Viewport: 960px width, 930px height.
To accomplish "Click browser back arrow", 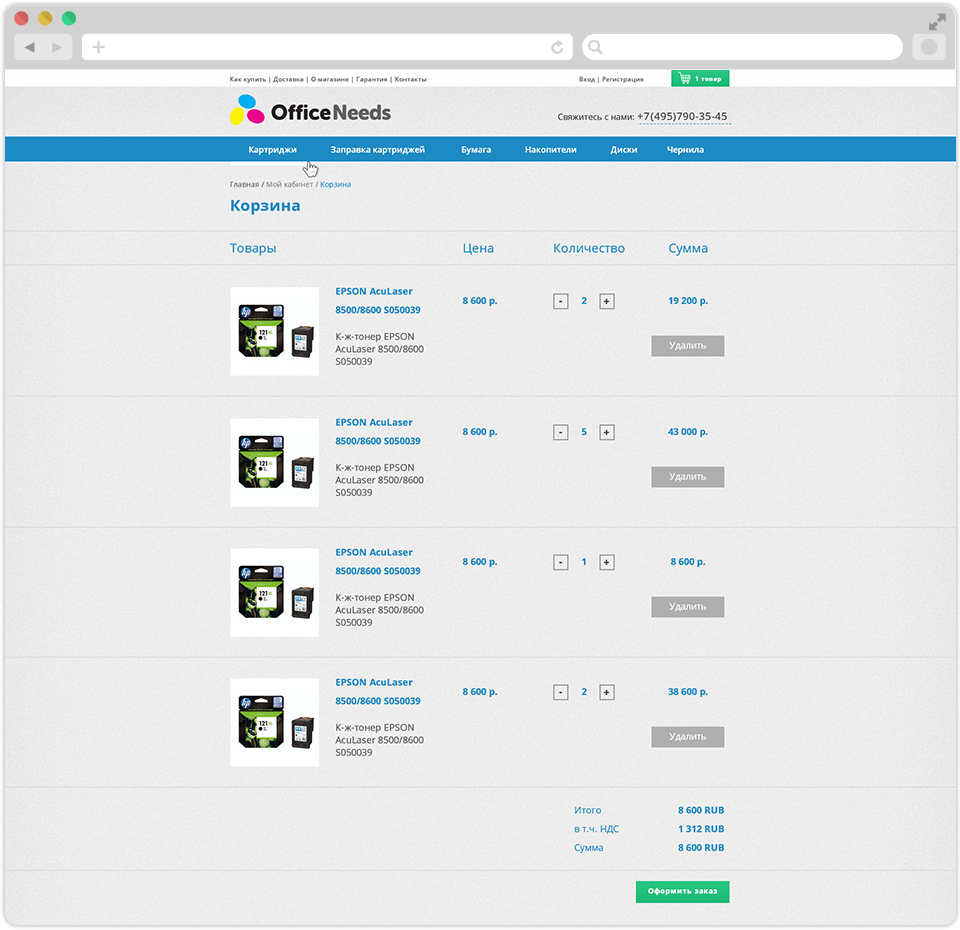I will coord(30,47).
